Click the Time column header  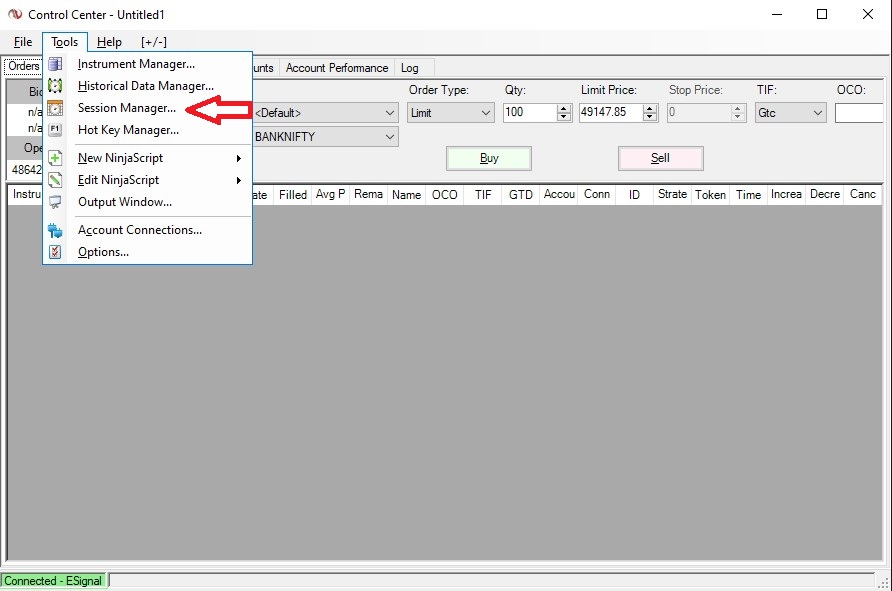pos(749,195)
